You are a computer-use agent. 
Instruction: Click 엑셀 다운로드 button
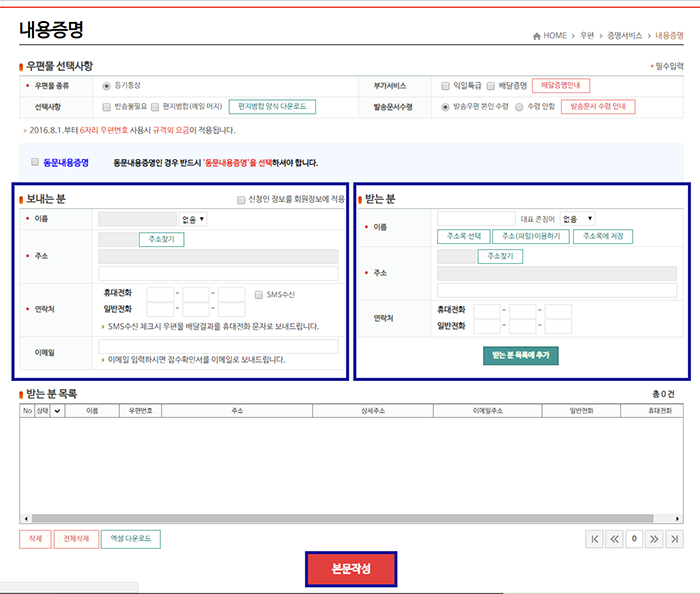[130, 539]
